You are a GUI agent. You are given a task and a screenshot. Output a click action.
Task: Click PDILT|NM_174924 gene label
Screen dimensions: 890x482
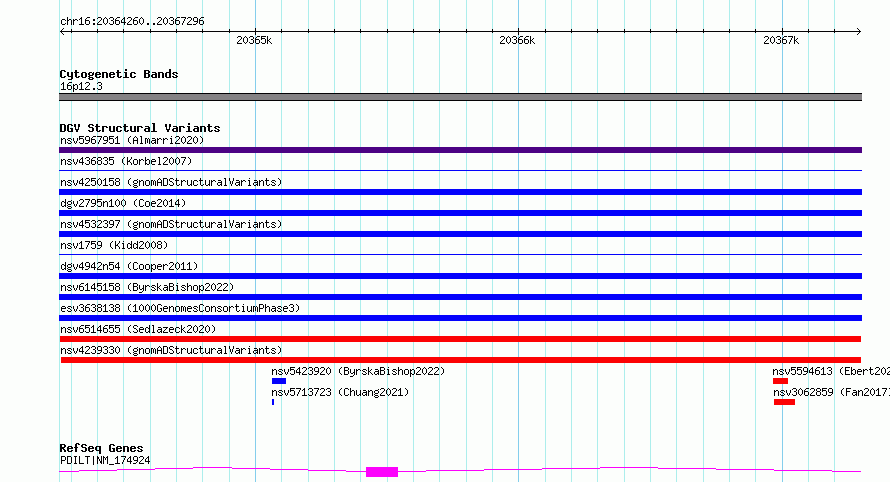105,460
